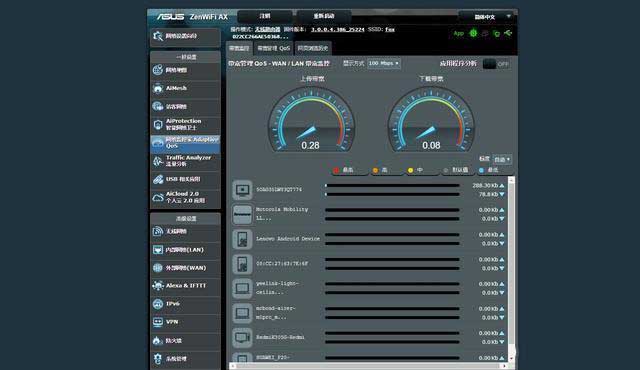
Task: Click the USB status icon in header
Action: pyautogui.click(x=508, y=33)
